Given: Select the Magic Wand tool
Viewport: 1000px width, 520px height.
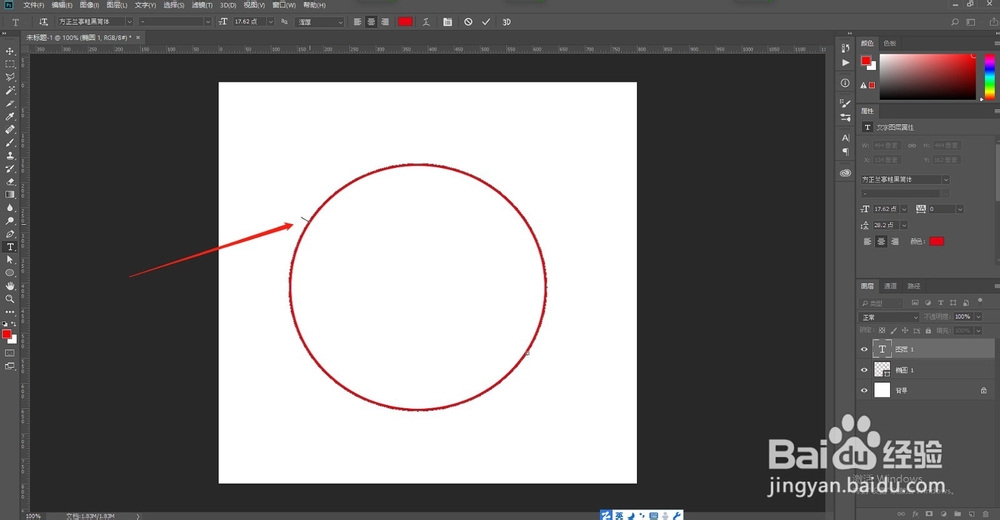Looking at the screenshot, I should pos(10,90).
